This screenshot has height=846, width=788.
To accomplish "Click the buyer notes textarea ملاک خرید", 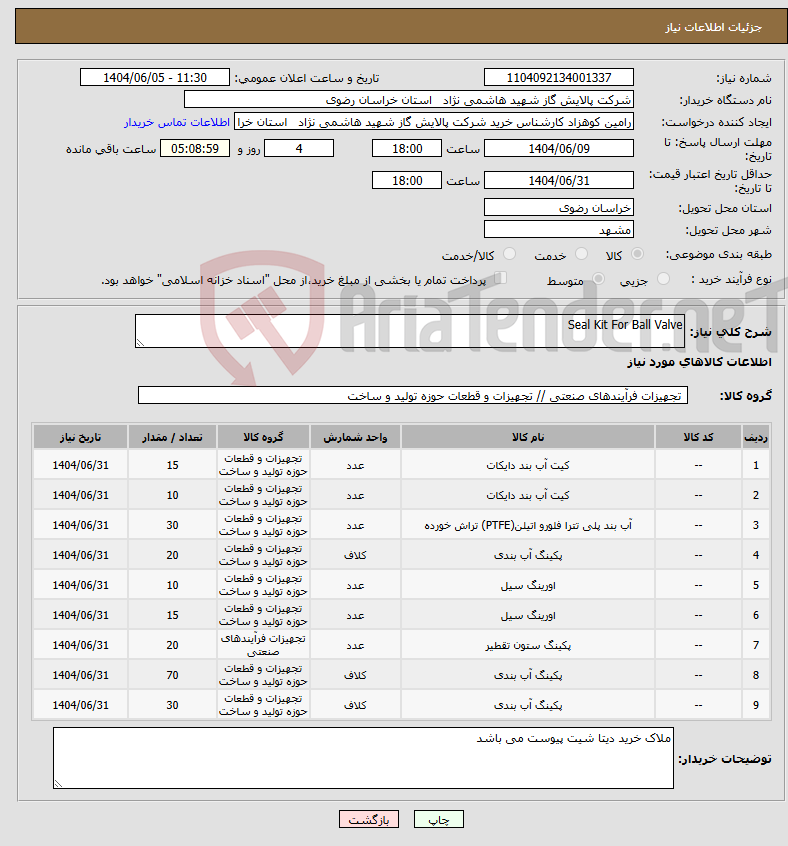I will pos(363,758).
